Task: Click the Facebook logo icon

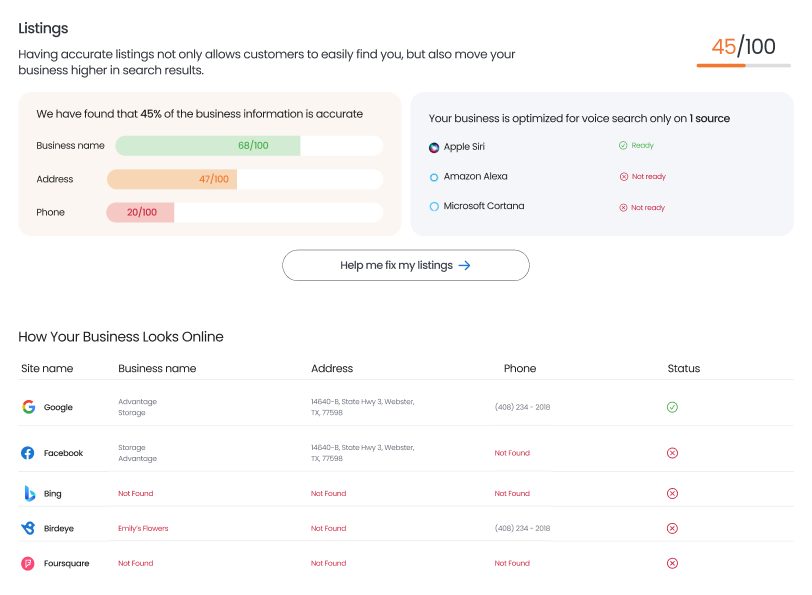Action: pos(28,453)
